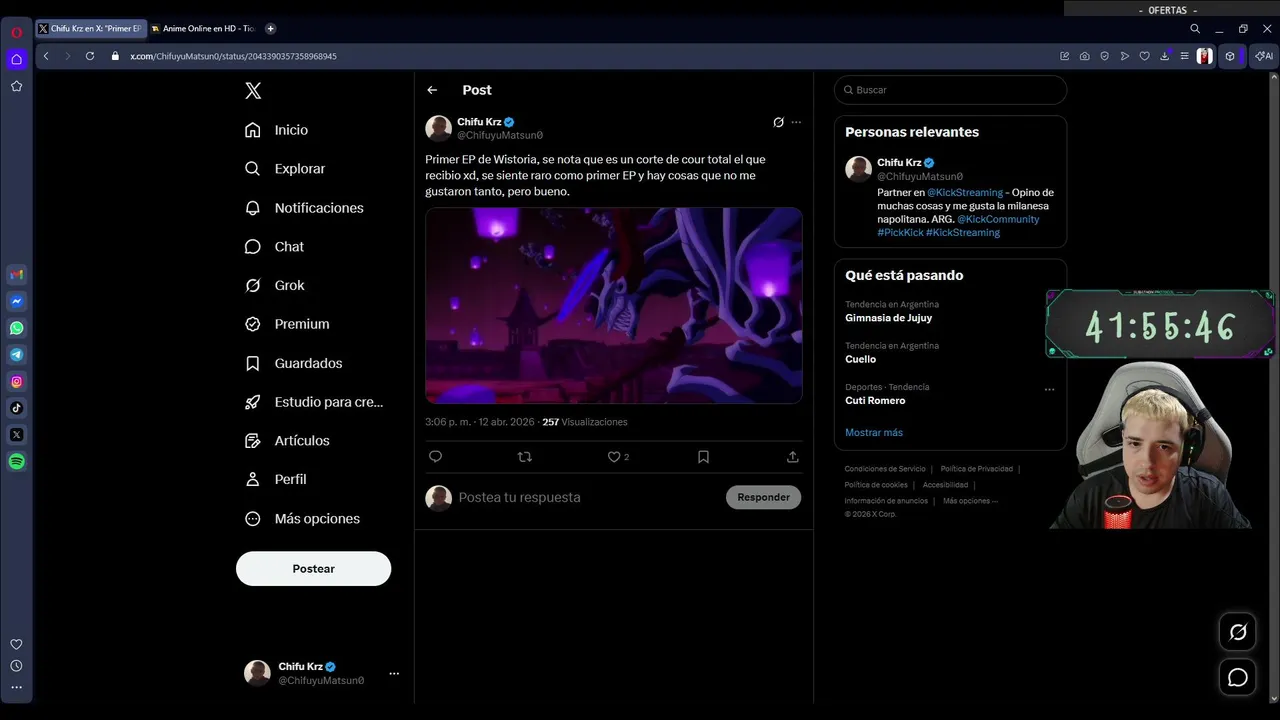
Task: Click Mostrar más in trends
Action: tap(874, 433)
